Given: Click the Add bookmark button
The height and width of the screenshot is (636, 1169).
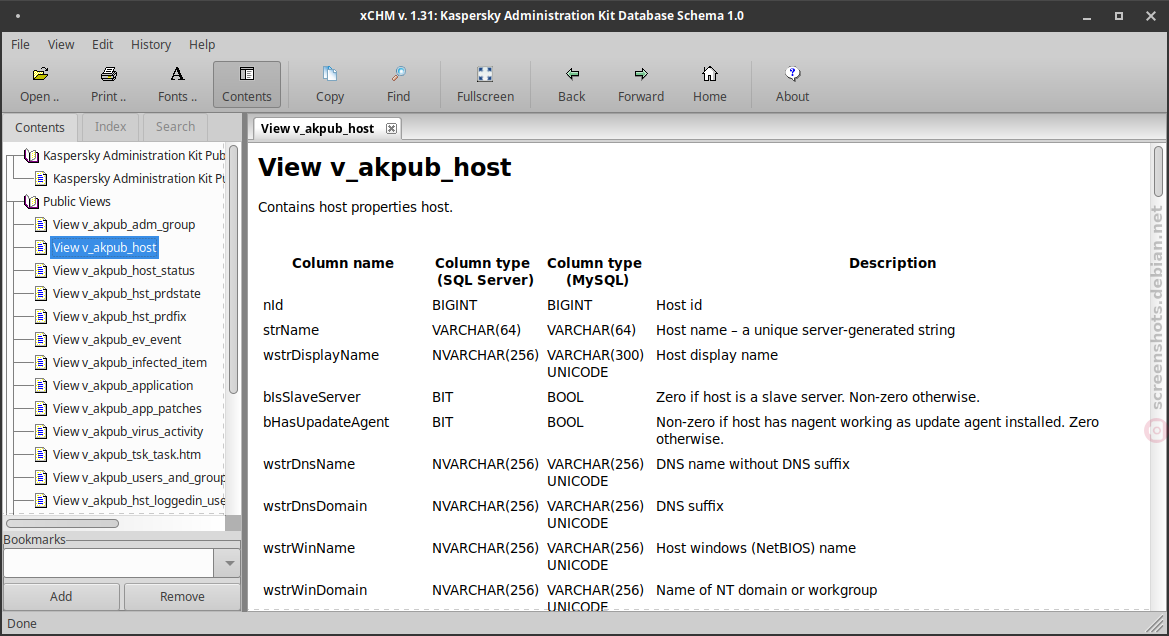Looking at the screenshot, I should 61,596.
